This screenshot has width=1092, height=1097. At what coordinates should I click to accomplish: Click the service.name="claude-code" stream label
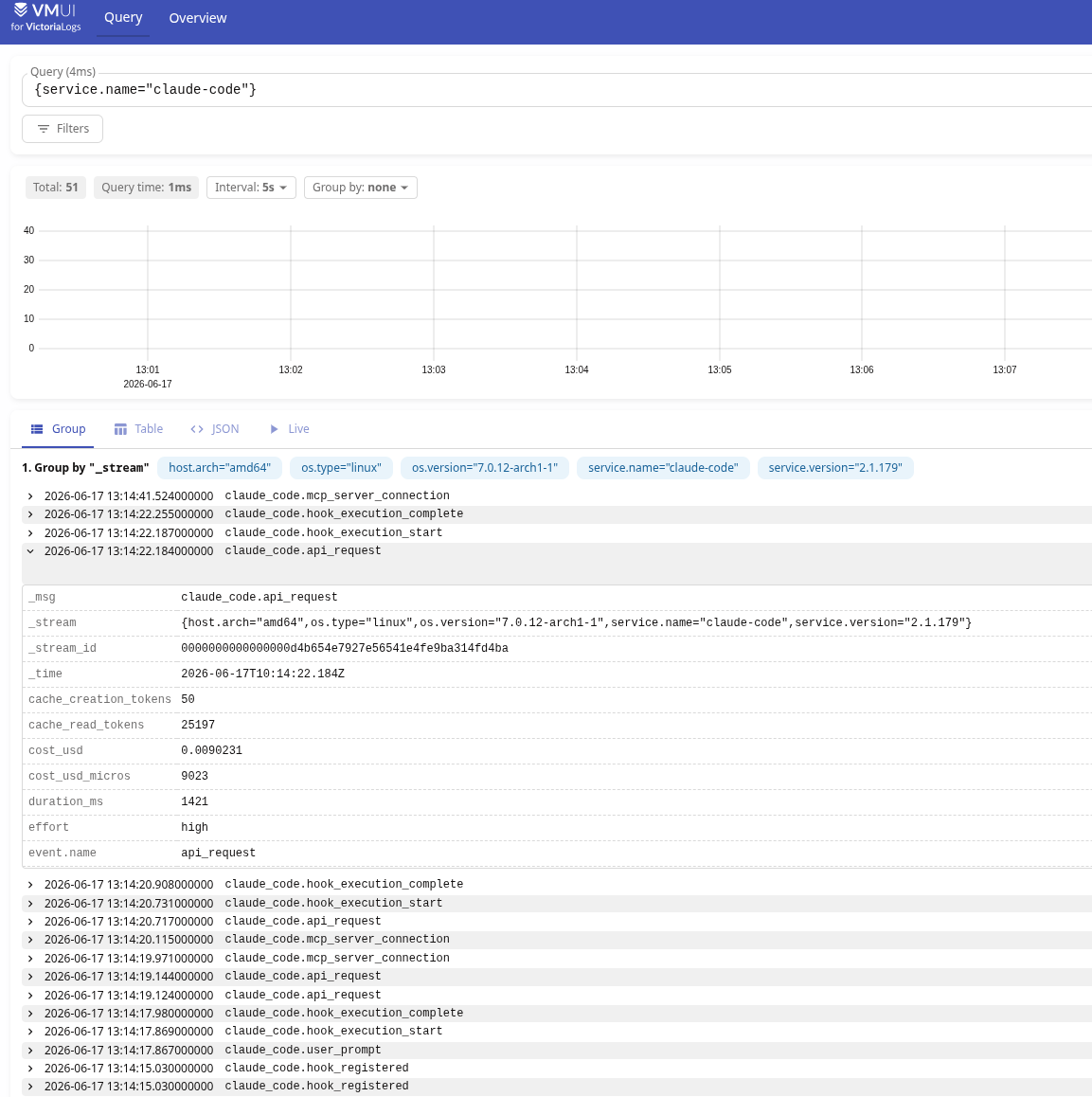coord(663,468)
